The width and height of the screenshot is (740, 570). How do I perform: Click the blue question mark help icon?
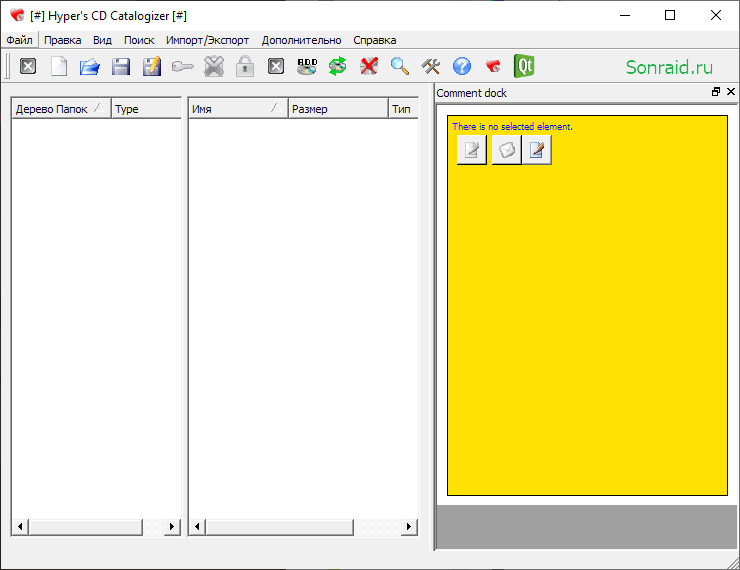click(462, 67)
